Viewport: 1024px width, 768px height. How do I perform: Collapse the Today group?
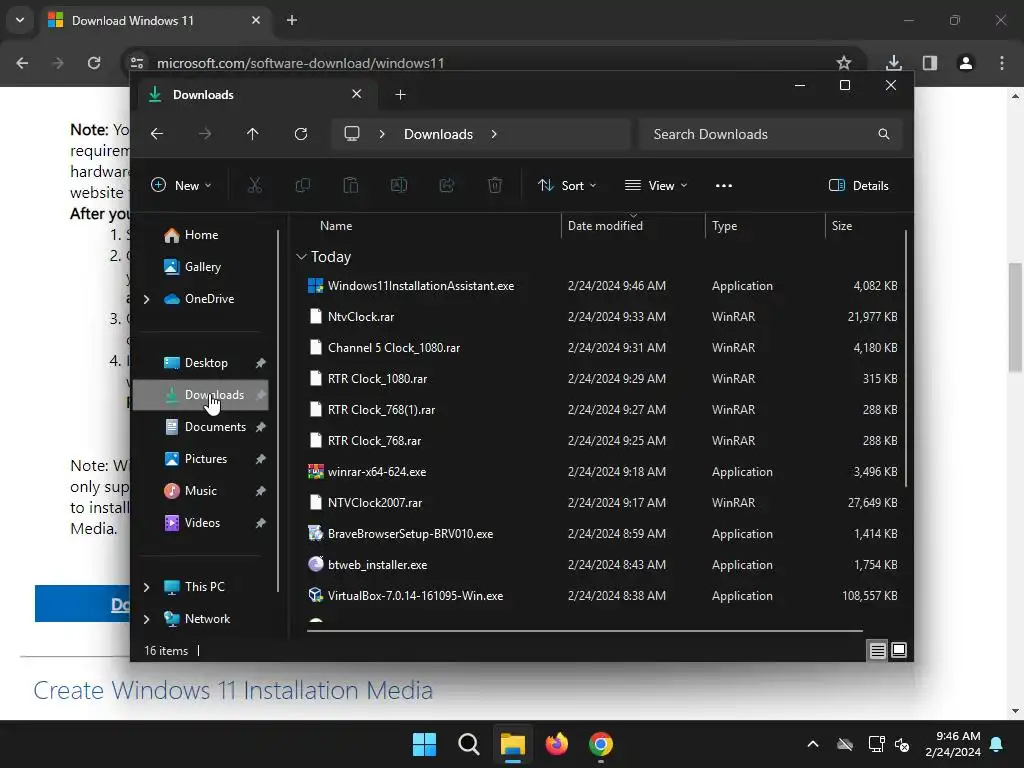tap(301, 257)
